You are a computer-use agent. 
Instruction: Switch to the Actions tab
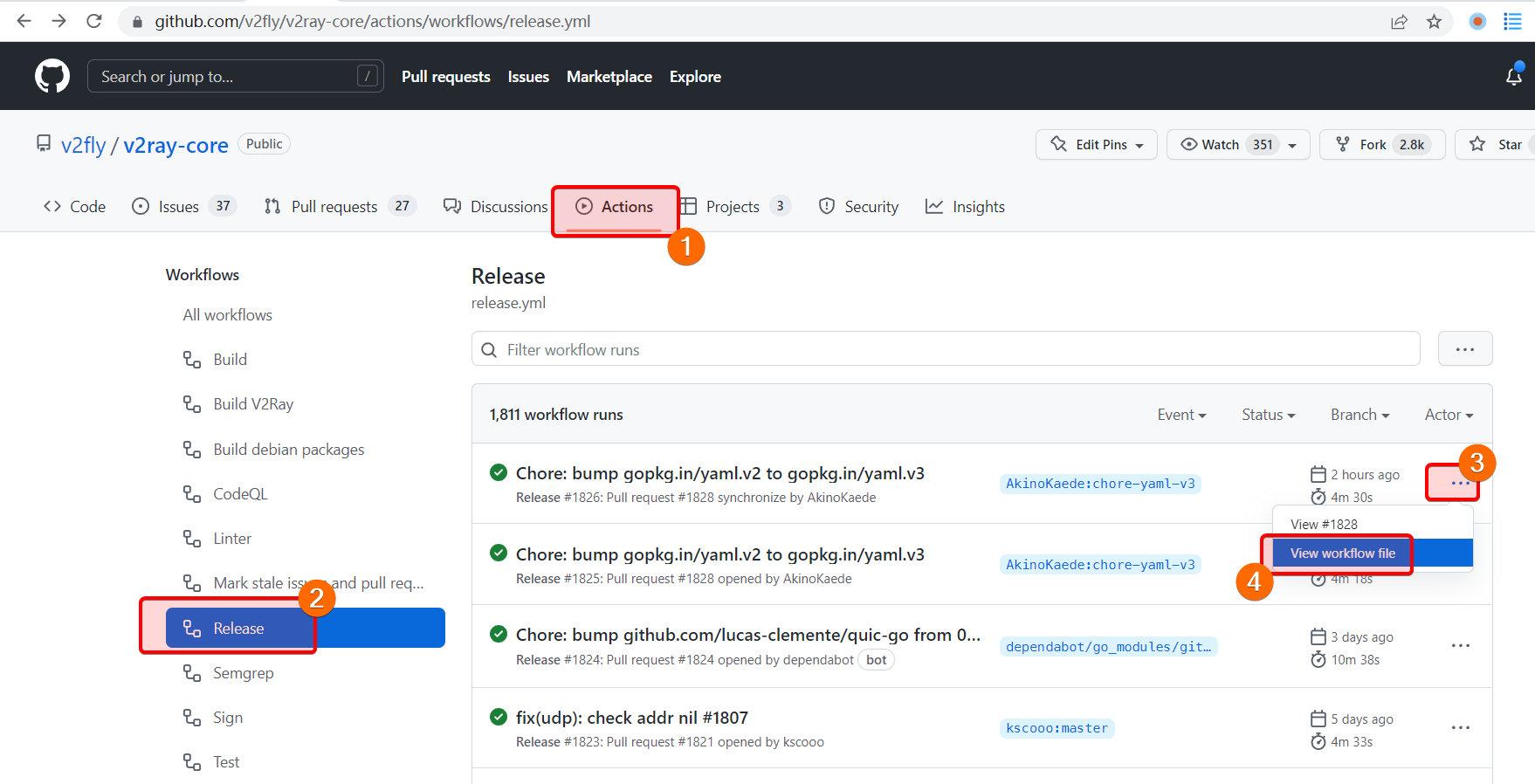tap(615, 207)
